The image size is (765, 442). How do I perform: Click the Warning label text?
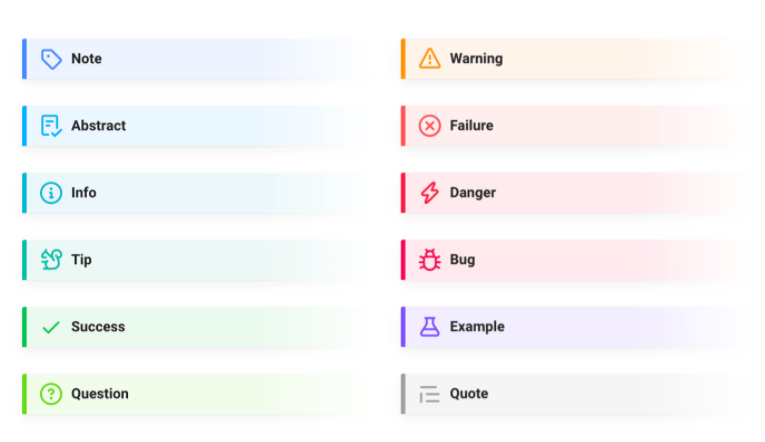[x=476, y=59]
